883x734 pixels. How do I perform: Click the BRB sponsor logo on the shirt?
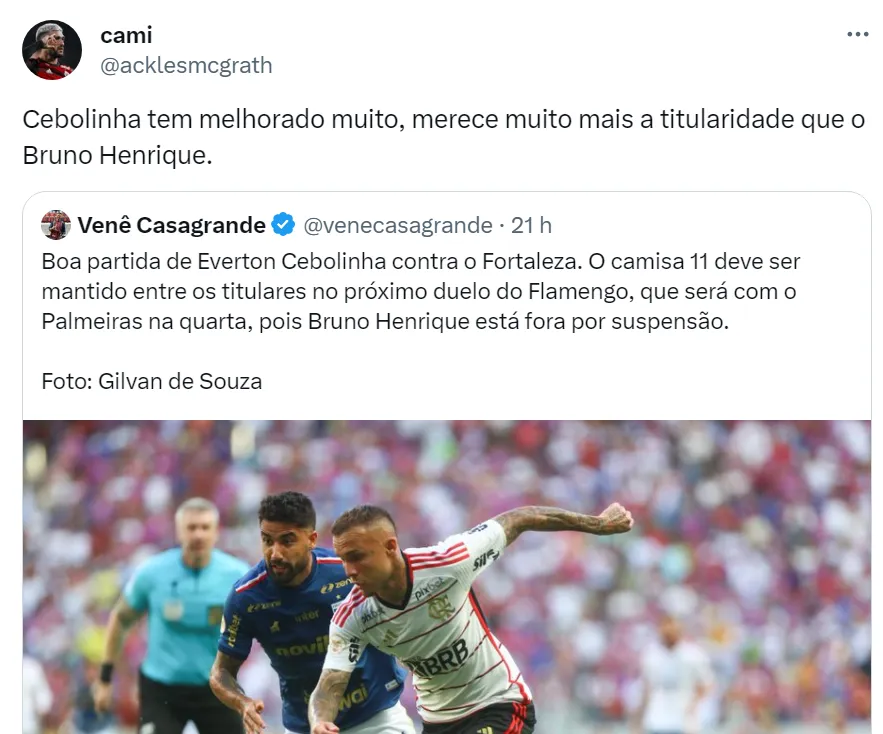[x=443, y=659]
